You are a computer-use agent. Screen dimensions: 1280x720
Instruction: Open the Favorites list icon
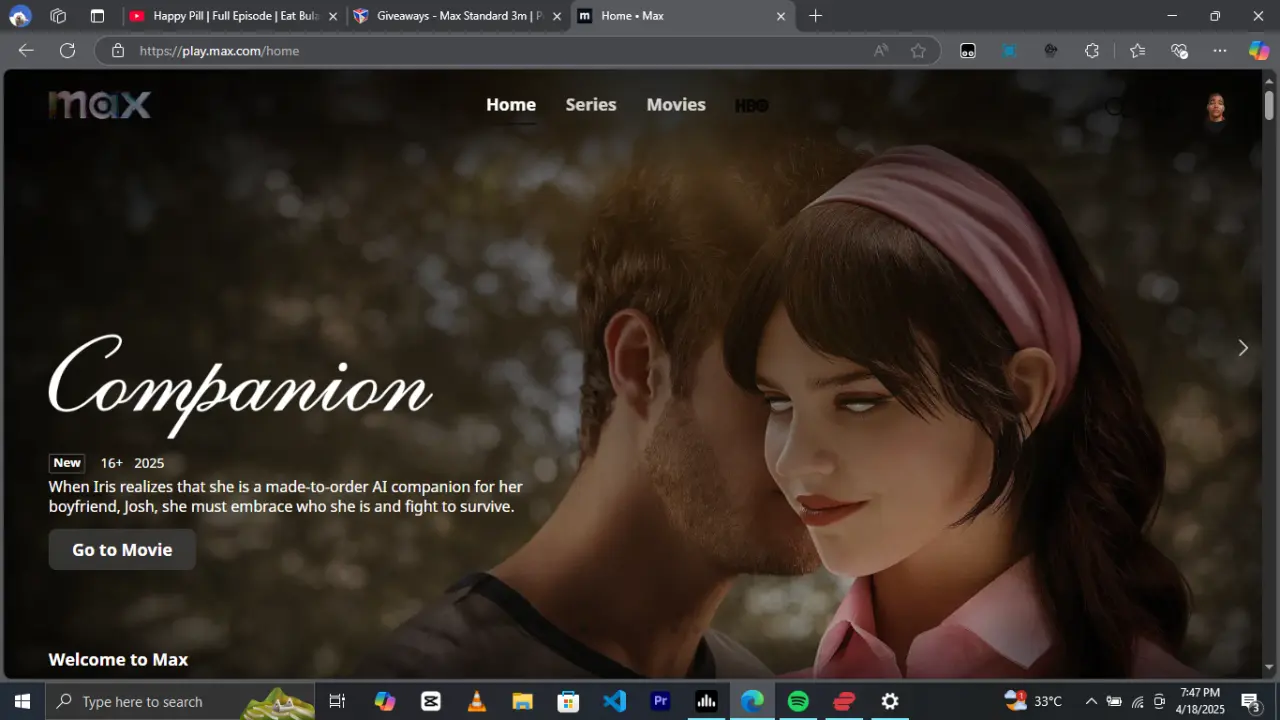(1137, 51)
